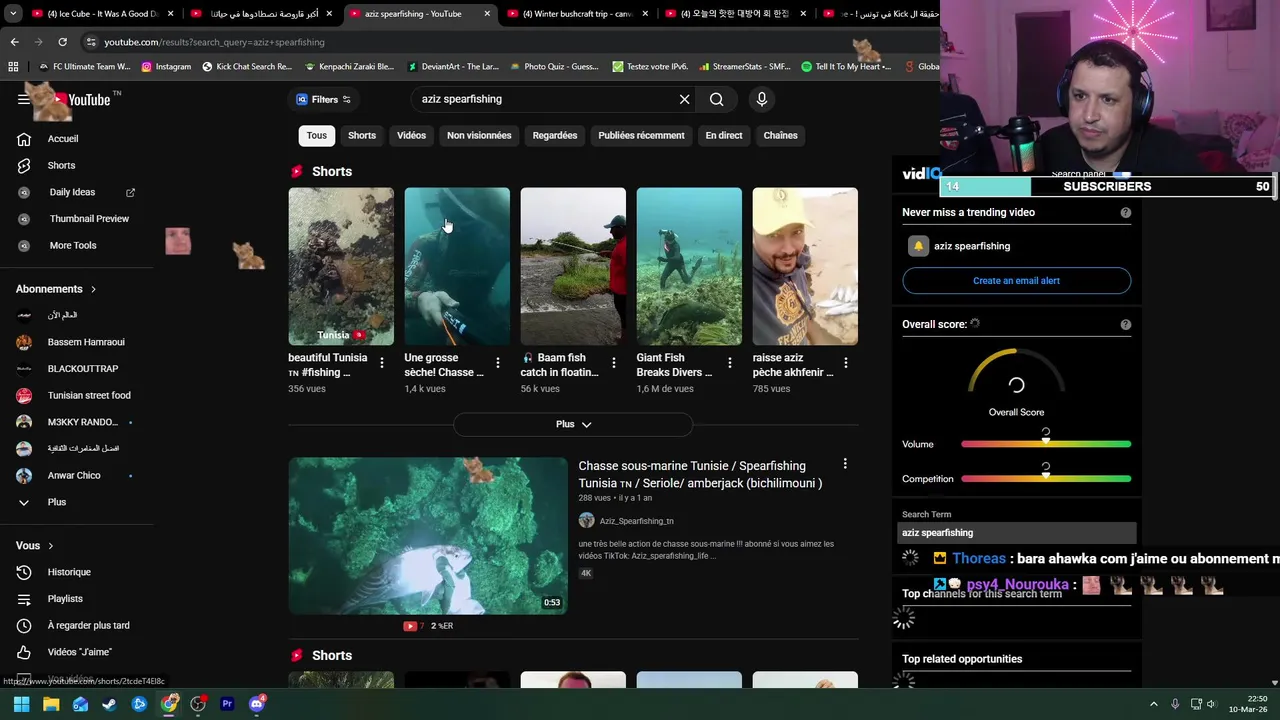Select the Shorts filter chip
The image size is (1280, 720).
point(362,135)
